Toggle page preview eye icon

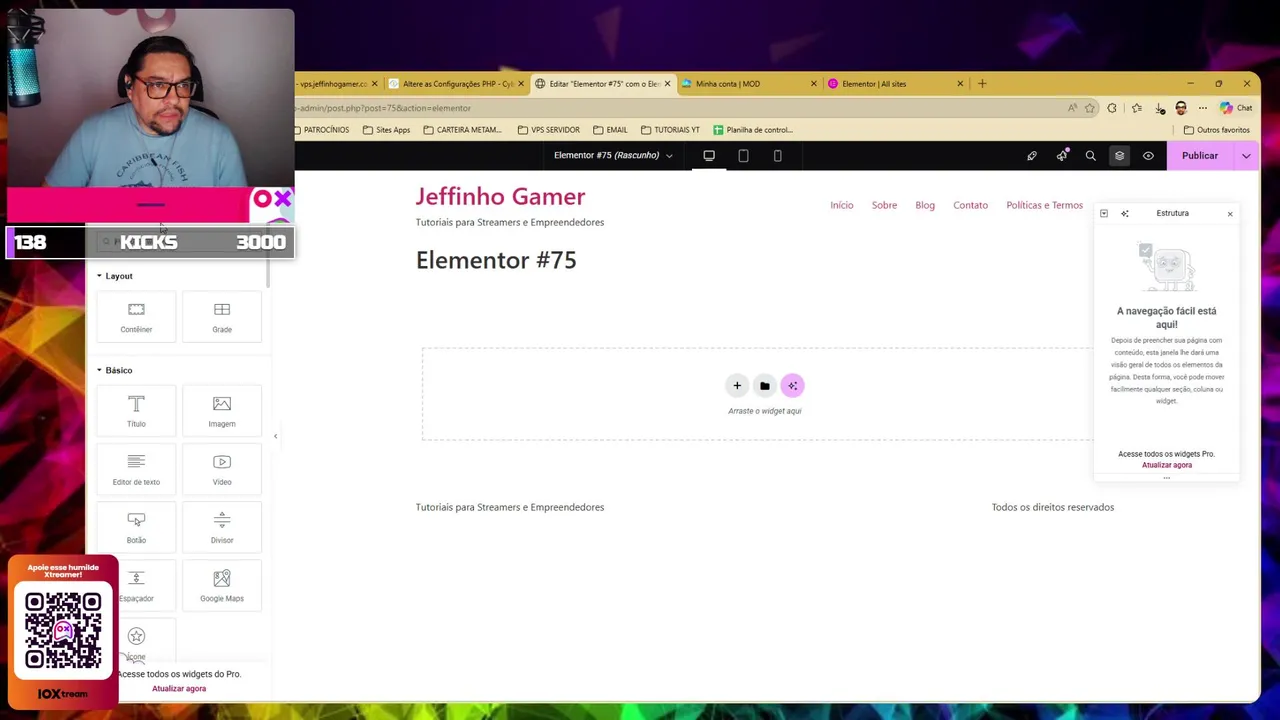coord(1148,156)
